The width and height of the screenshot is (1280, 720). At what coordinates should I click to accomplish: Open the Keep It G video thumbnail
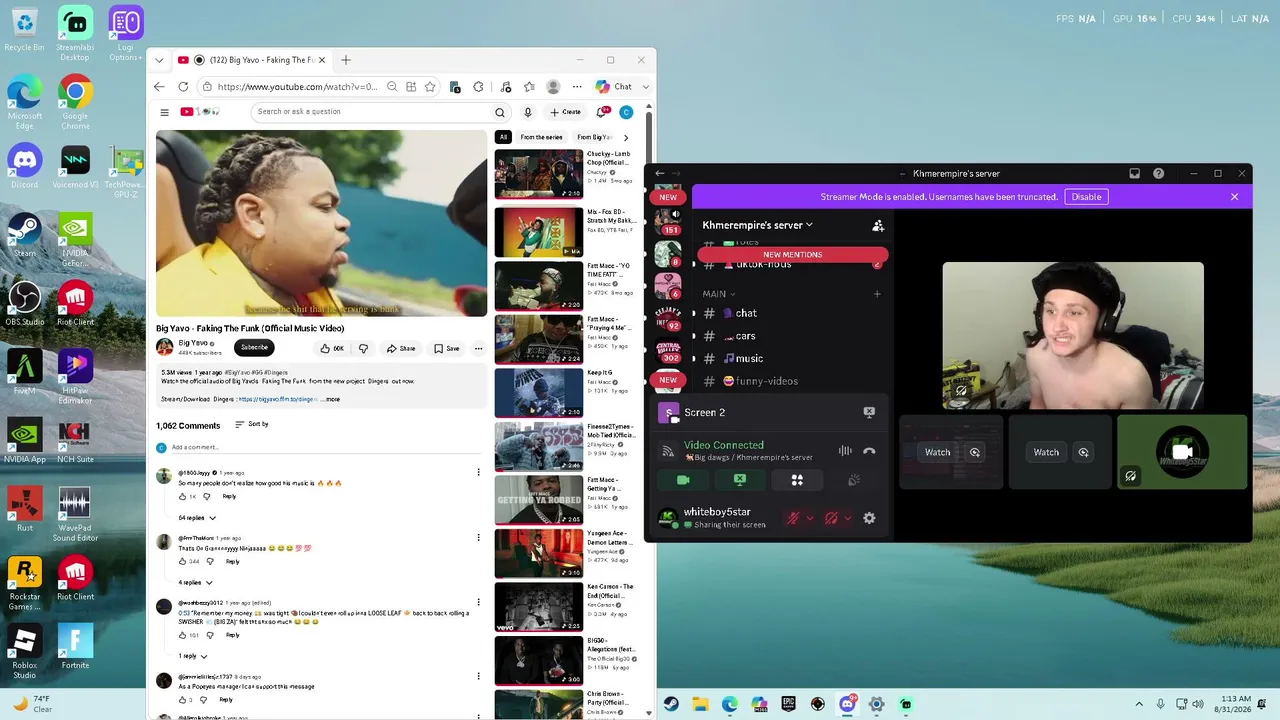coord(538,393)
